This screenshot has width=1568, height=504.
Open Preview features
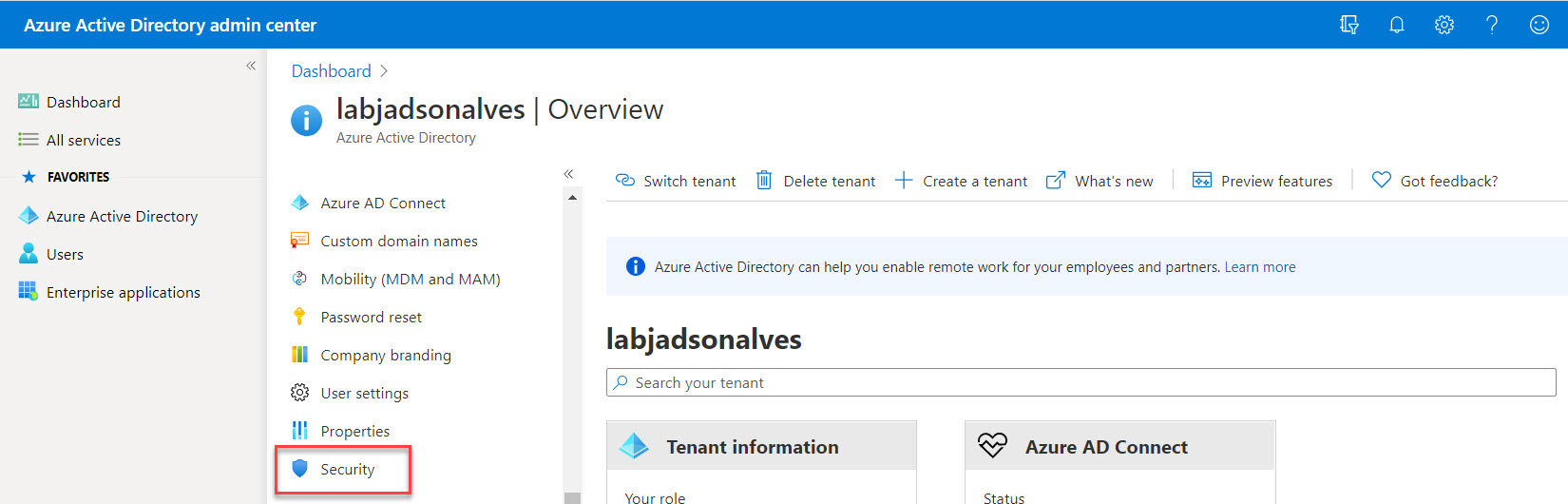(1262, 181)
